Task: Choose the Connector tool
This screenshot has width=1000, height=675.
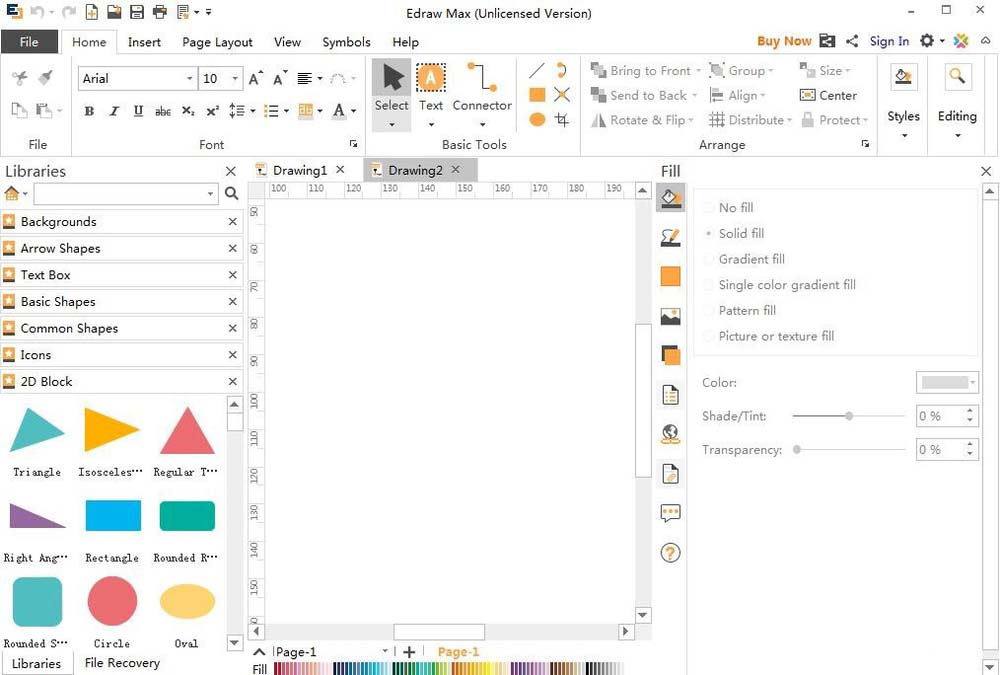Action: coord(482,88)
